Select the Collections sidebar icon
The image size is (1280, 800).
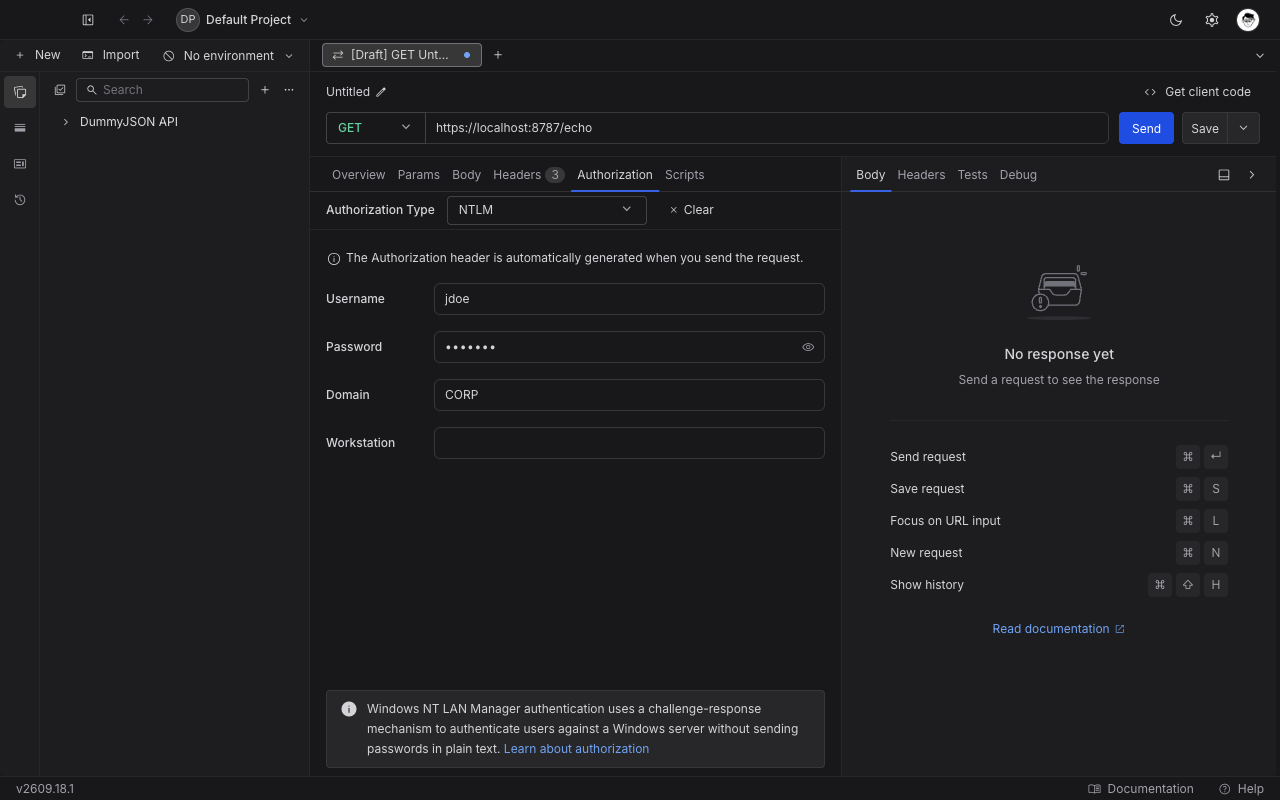click(20, 92)
